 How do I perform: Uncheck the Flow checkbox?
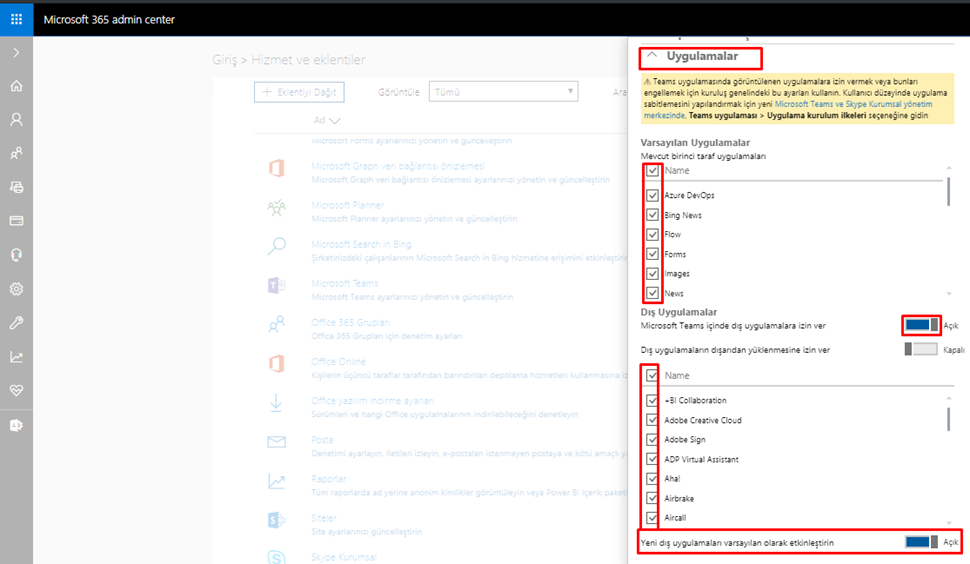pos(652,234)
